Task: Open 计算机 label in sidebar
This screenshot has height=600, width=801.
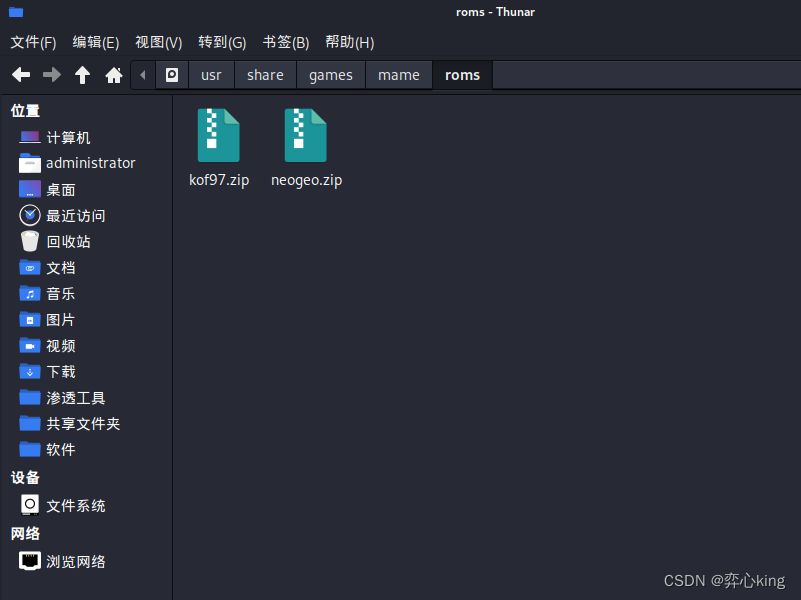Action: pyautogui.click(x=68, y=138)
